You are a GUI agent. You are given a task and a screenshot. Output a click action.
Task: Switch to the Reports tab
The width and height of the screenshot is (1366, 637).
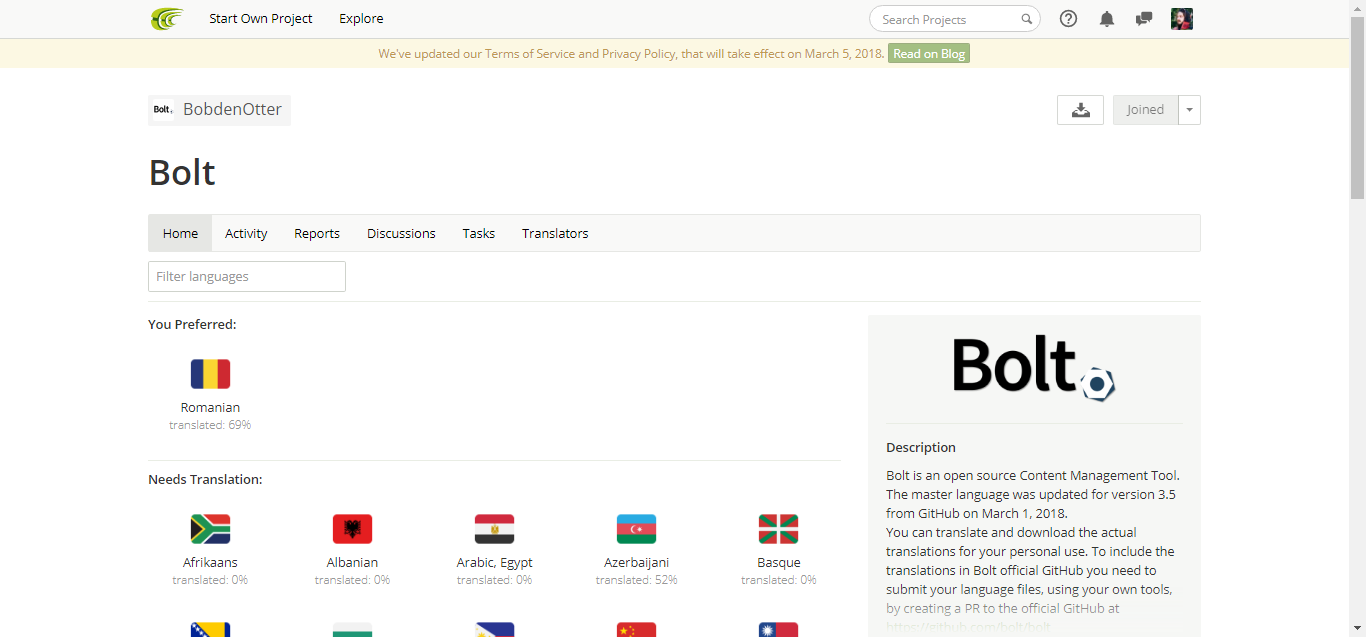tap(317, 233)
